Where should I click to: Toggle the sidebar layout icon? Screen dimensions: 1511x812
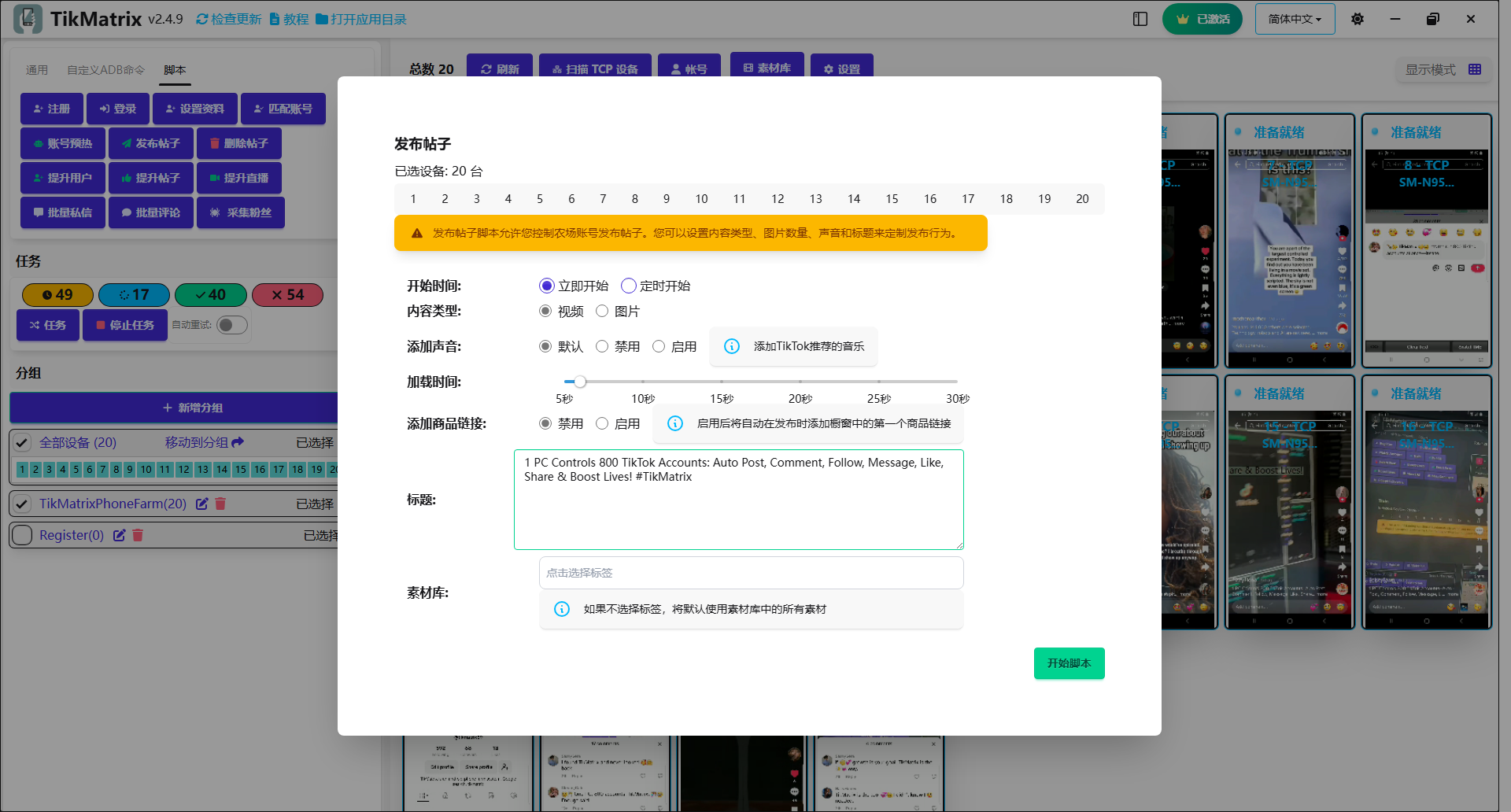pyautogui.click(x=1140, y=19)
